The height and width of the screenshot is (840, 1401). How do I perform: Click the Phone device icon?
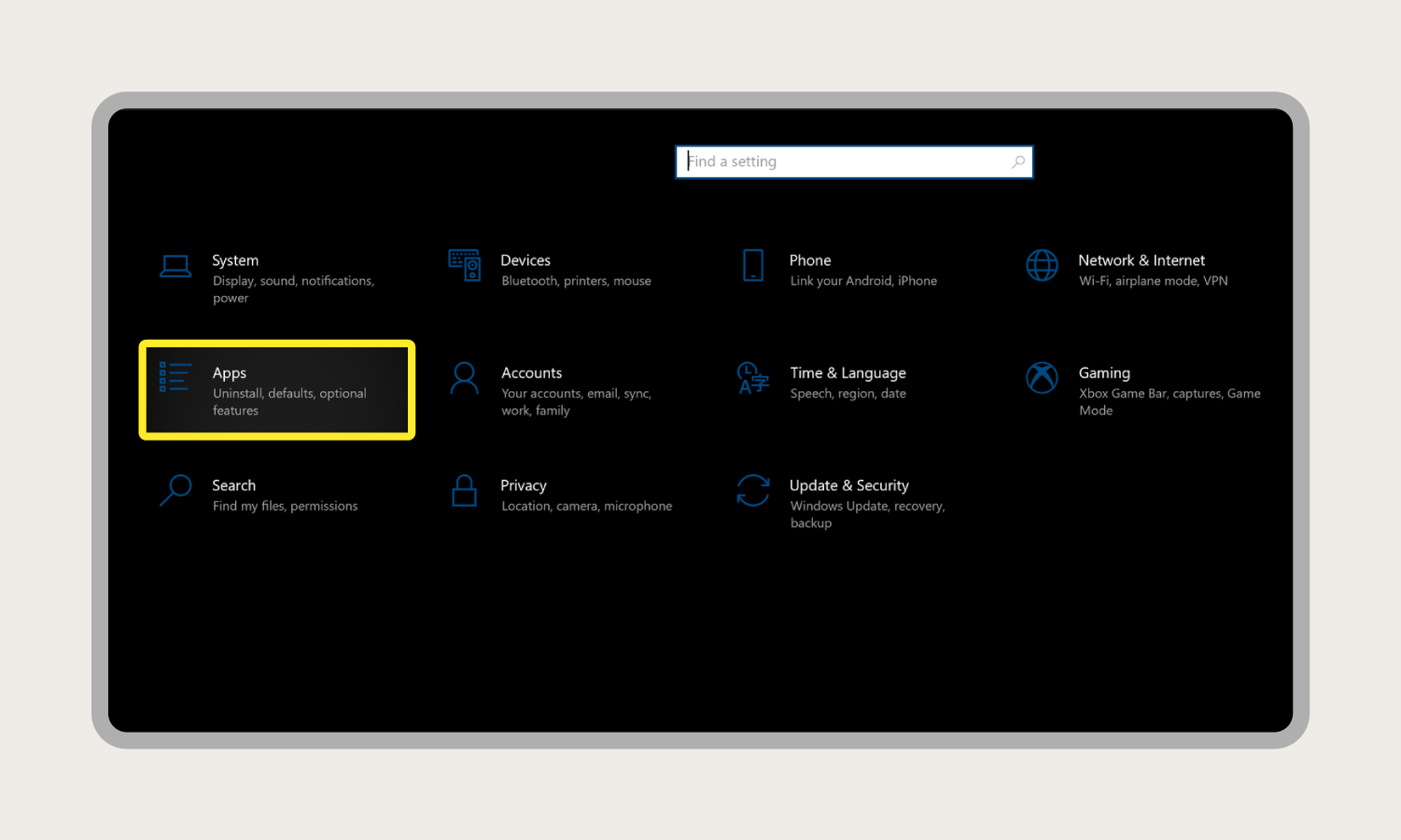point(752,265)
